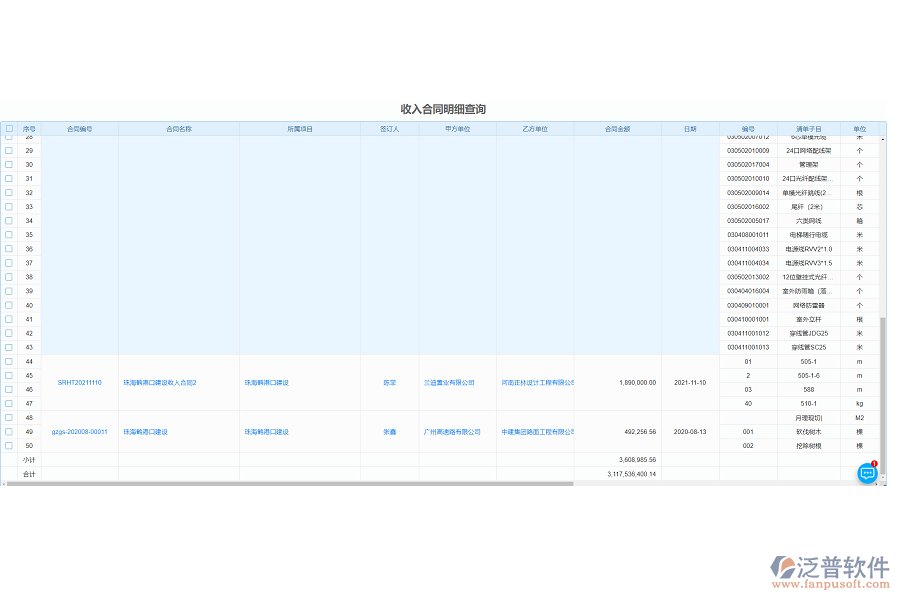Check the box for row 31
This screenshot has height=600, width=900.
point(9,179)
